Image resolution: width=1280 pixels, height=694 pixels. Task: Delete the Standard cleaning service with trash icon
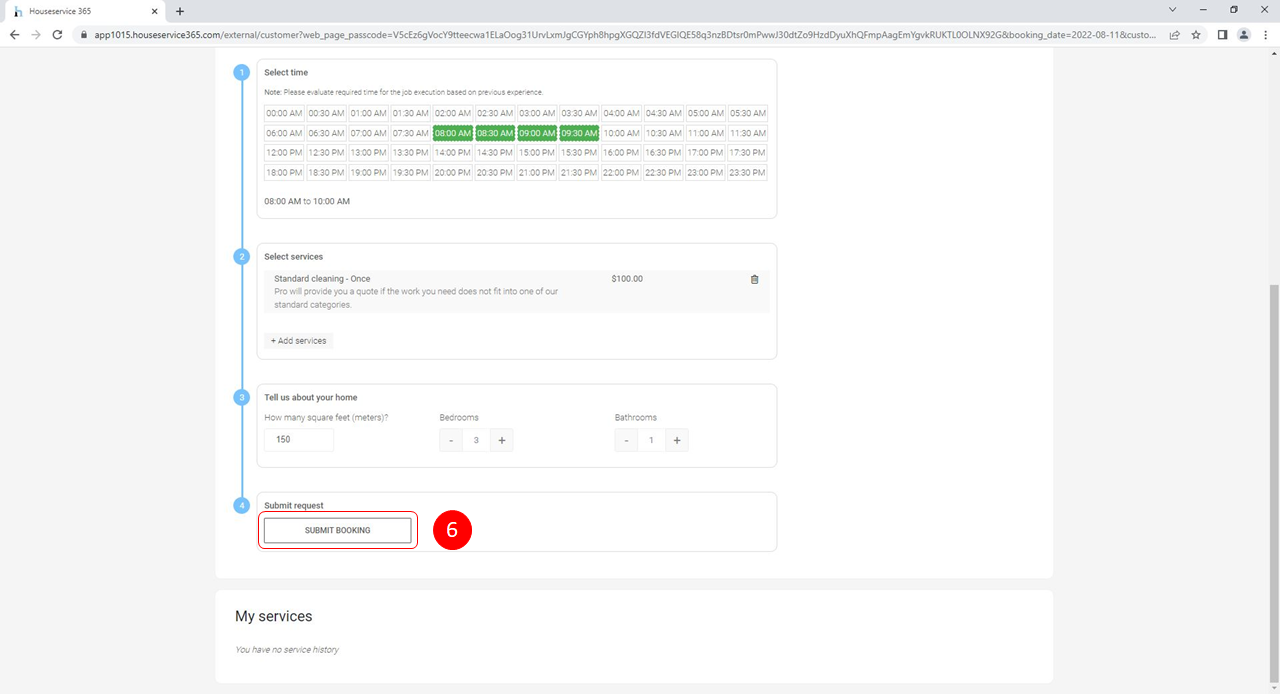pos(754,279)
